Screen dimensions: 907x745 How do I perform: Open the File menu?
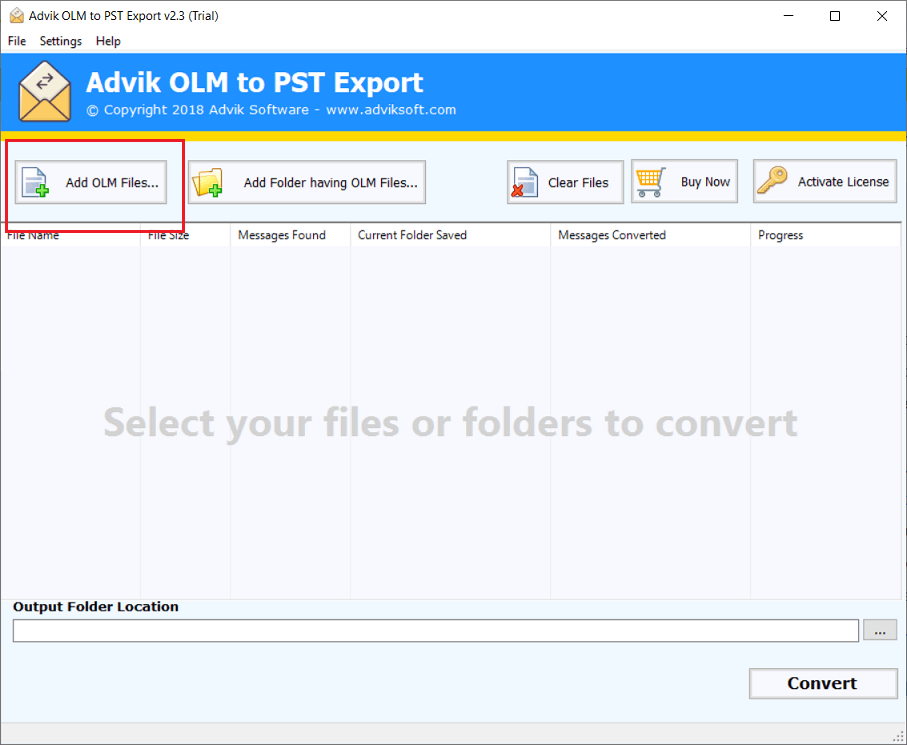17,41
